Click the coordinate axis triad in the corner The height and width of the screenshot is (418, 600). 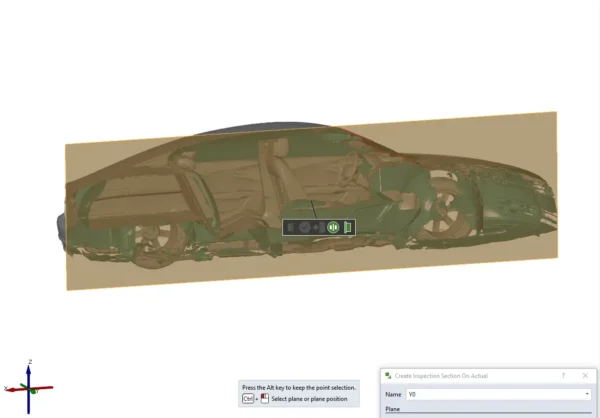(29, 387)
